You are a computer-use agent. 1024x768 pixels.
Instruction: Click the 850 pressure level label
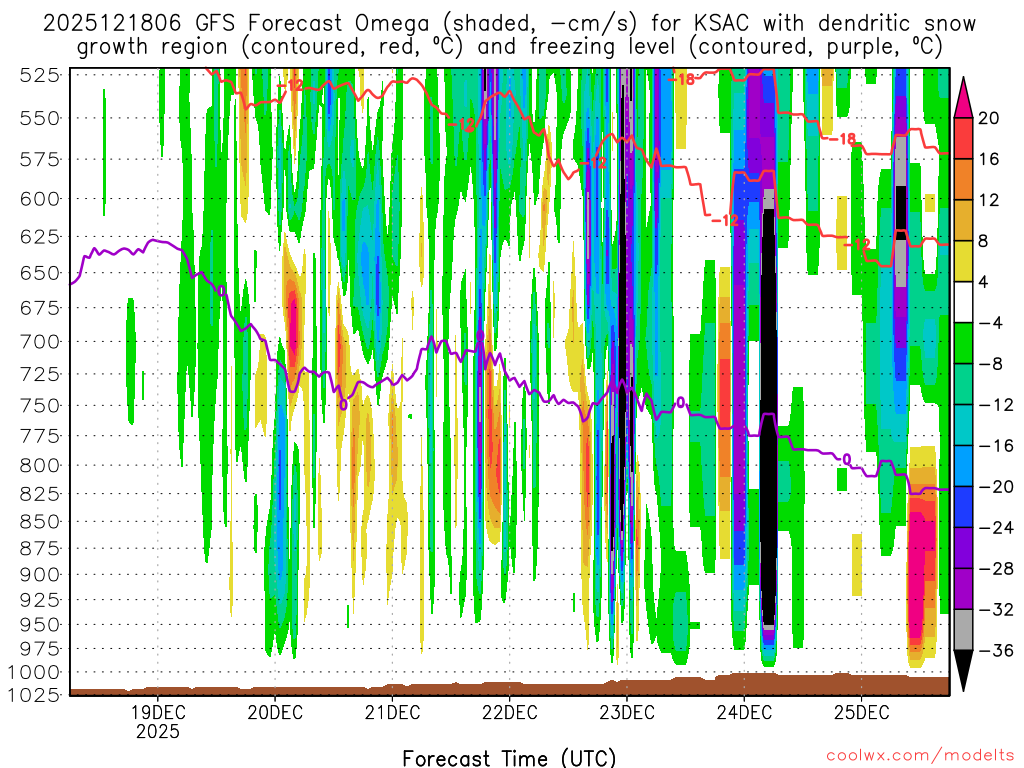coord(40,522)
